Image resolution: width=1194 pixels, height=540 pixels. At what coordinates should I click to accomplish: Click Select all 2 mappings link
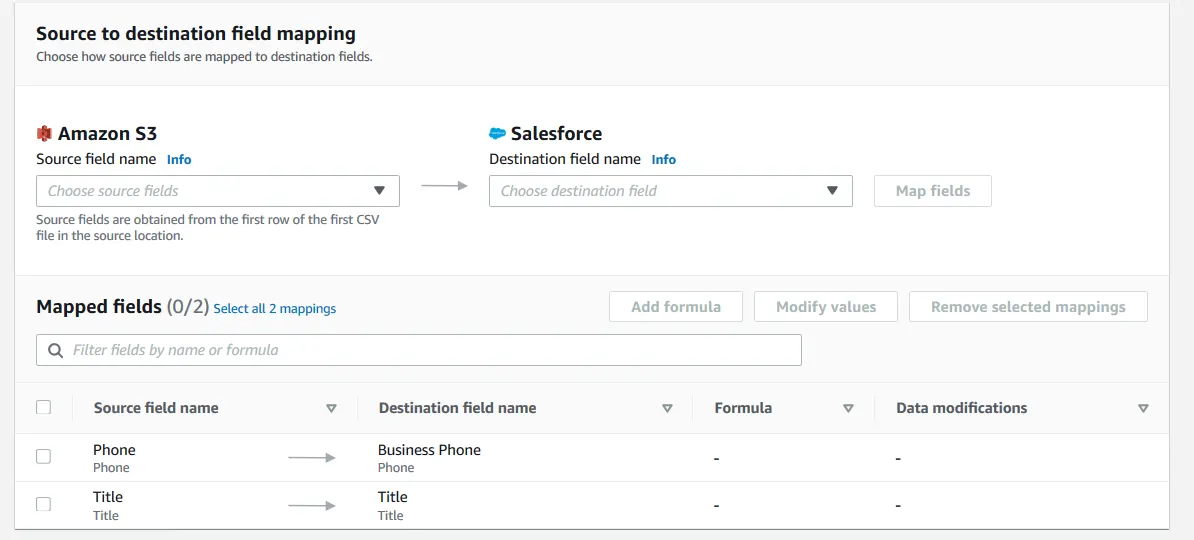275,309
